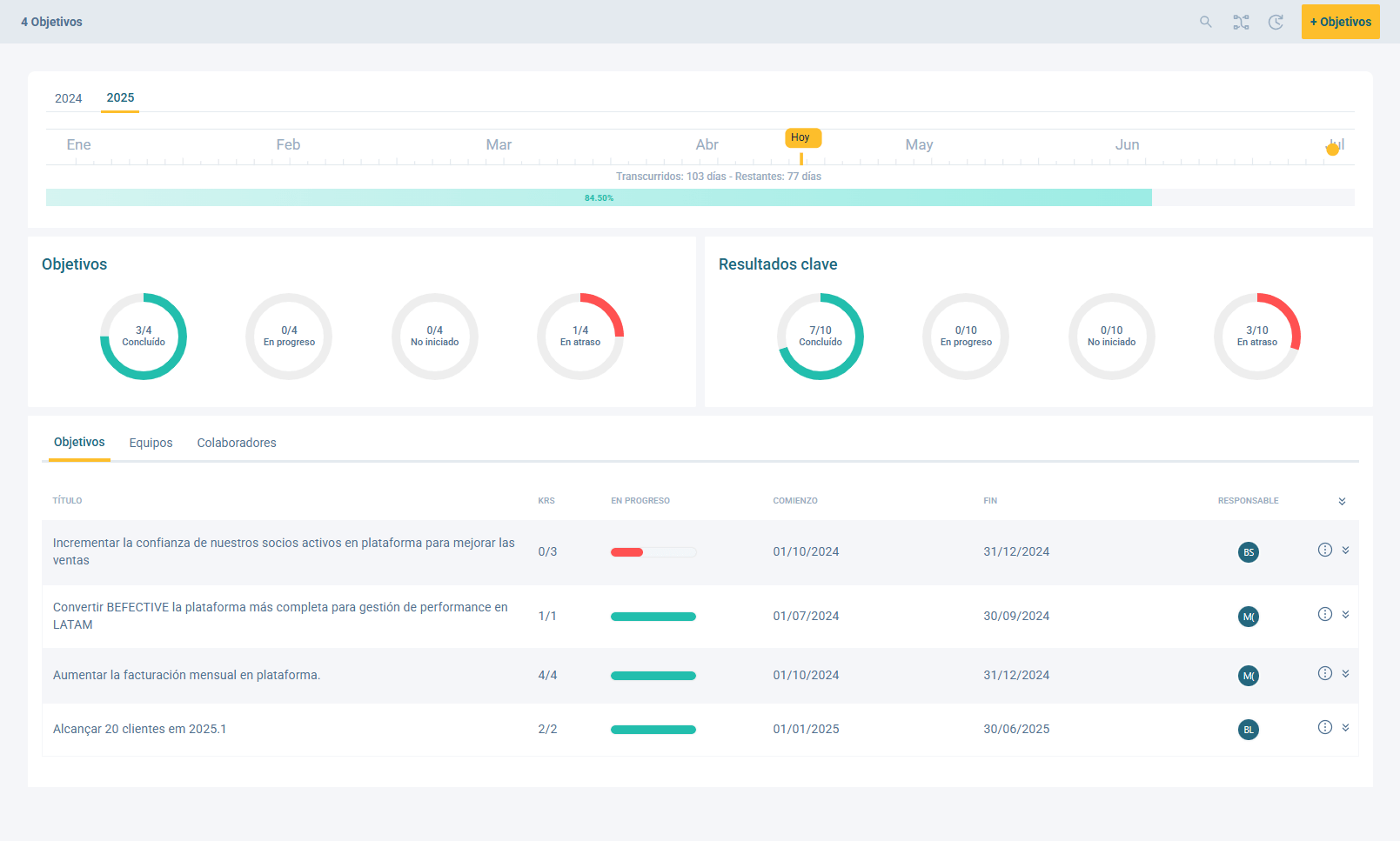Screen dimensions: 1400x841
Task: Open options menu for Aumentar la facturación objective
Action: [1324, 673]
